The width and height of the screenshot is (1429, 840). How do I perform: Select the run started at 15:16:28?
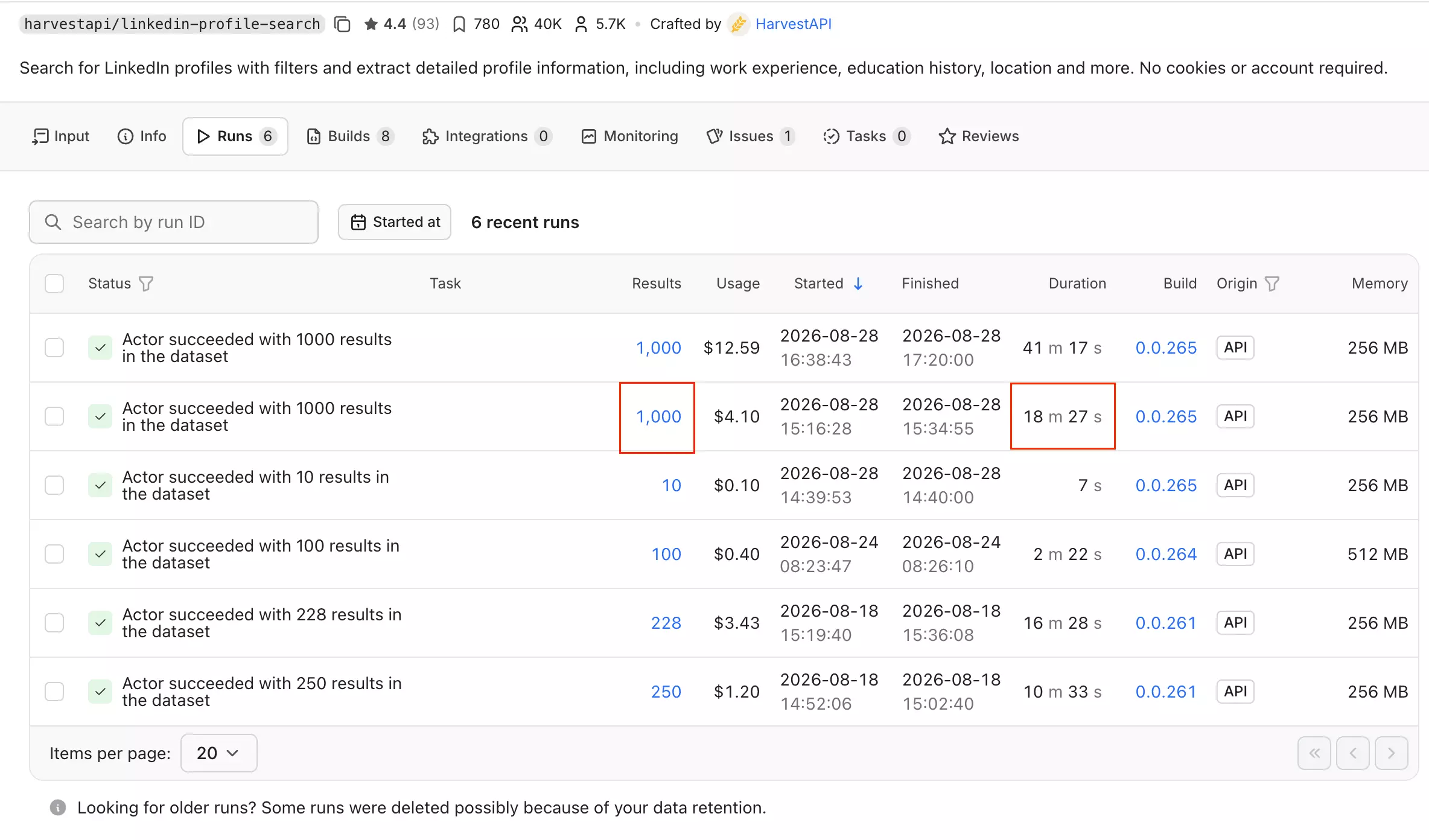click(54, 416)
